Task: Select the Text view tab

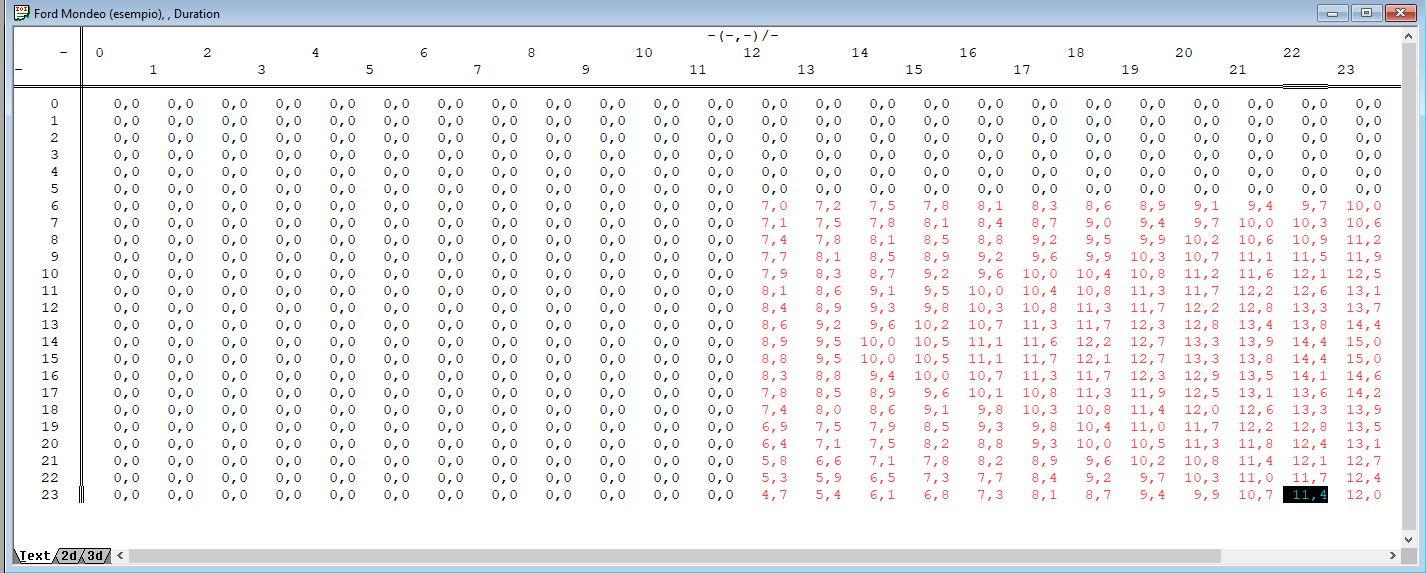Action: 34,556
